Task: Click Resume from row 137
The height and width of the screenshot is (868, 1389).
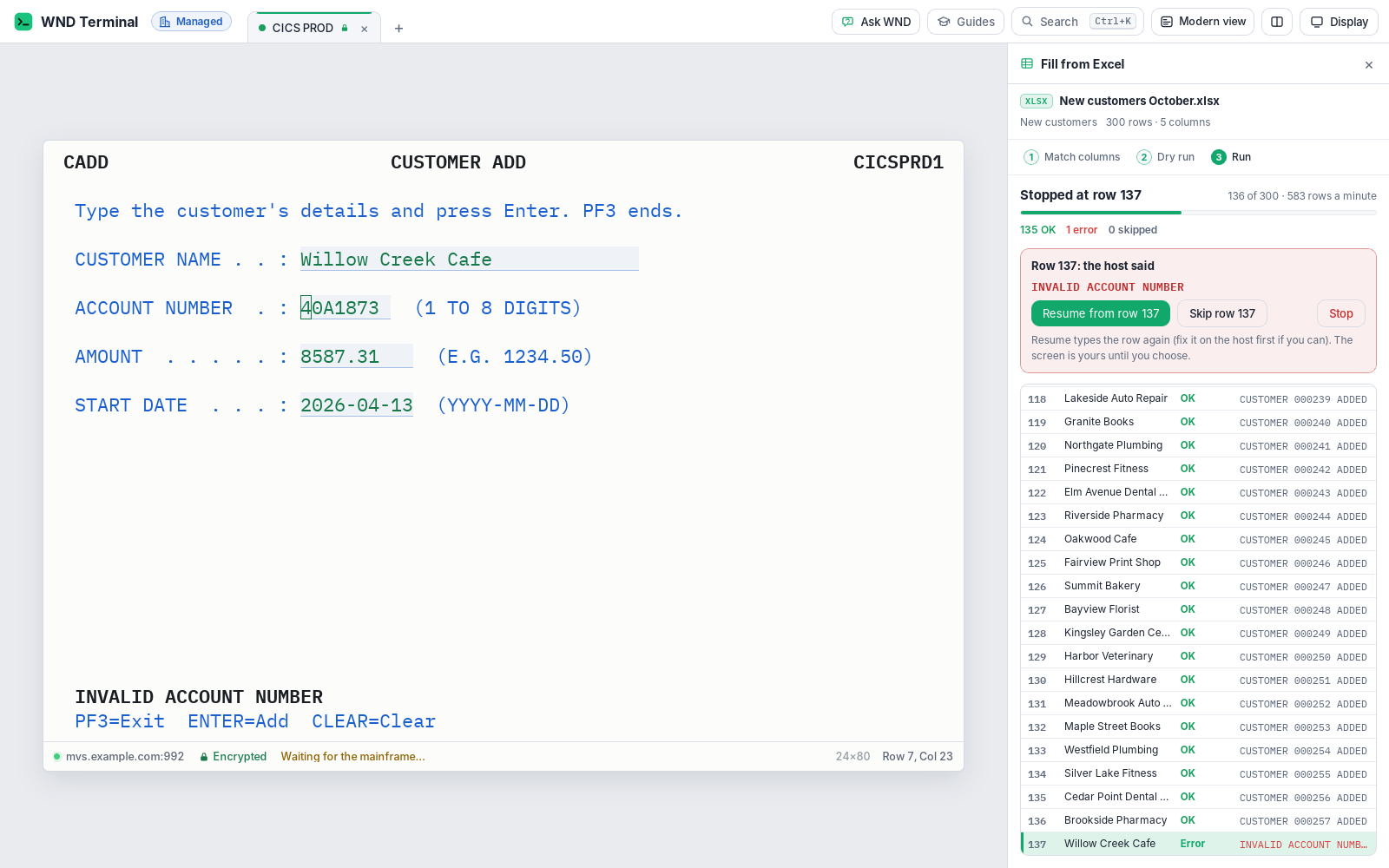Action: pos(1101,313)
